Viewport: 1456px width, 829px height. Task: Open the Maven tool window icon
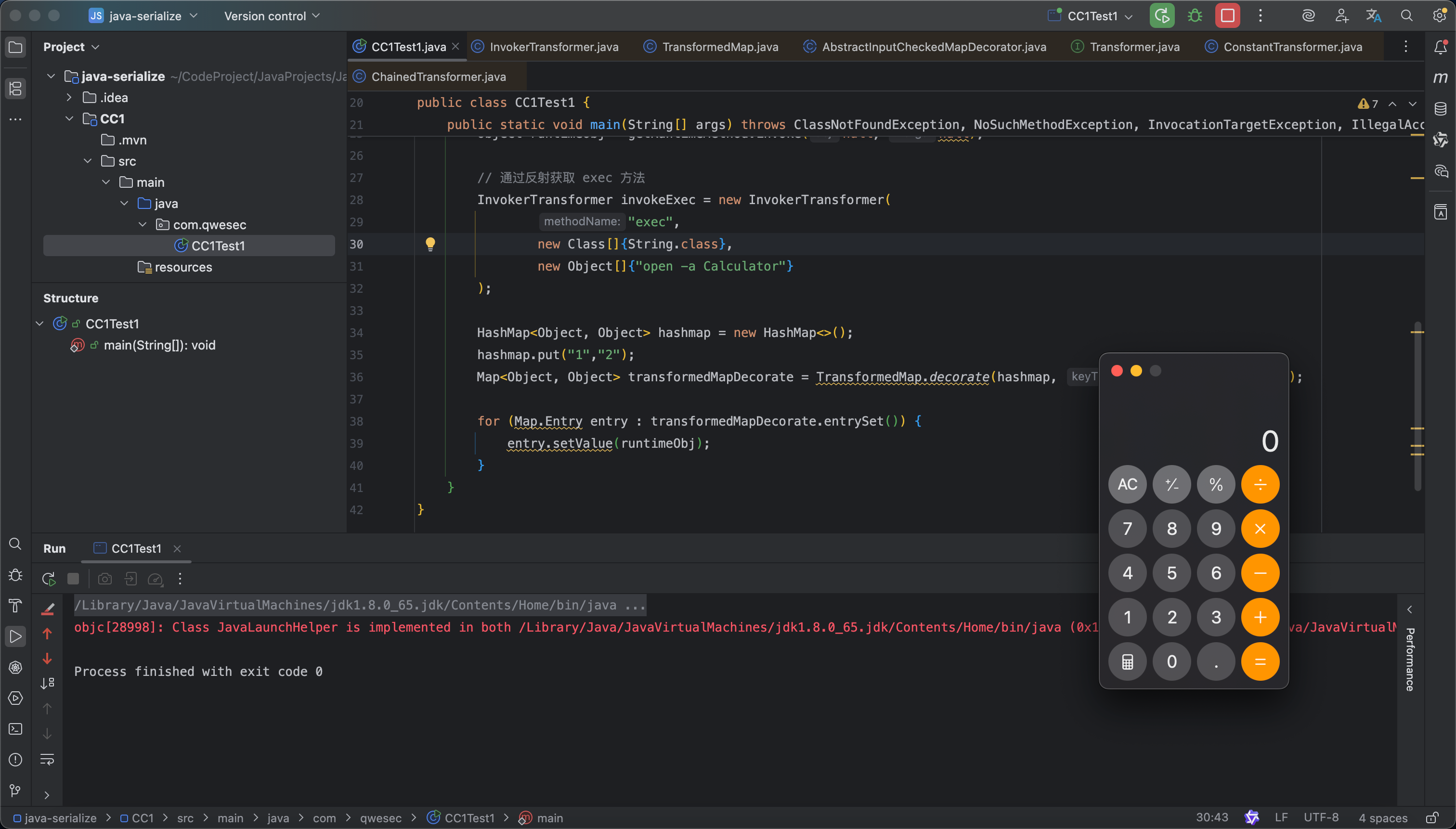coord(1440,78)
